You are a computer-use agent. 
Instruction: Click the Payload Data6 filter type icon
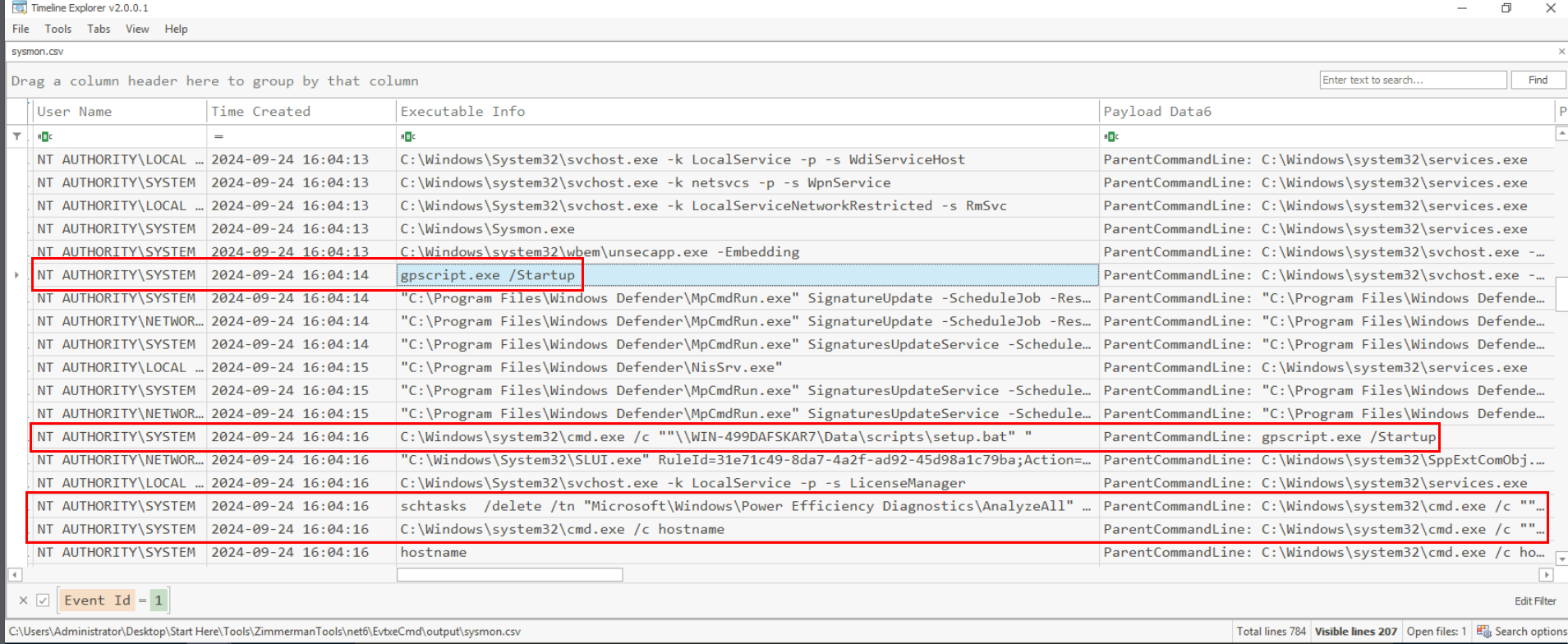[1111, 136]
